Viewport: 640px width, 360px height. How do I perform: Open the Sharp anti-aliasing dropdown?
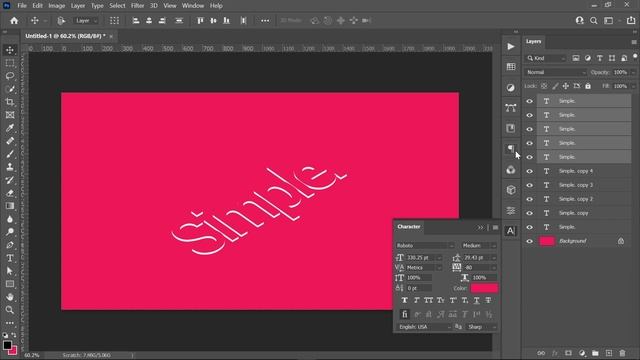482,327
